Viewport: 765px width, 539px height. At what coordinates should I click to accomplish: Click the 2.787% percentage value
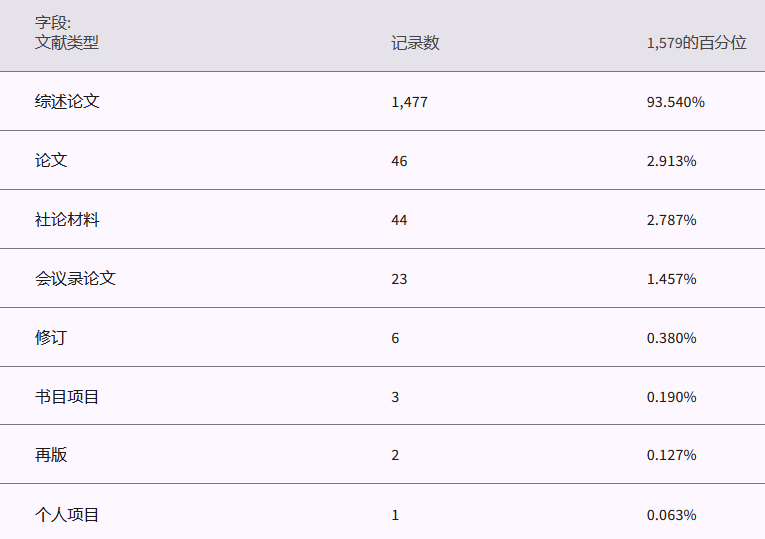671,220
